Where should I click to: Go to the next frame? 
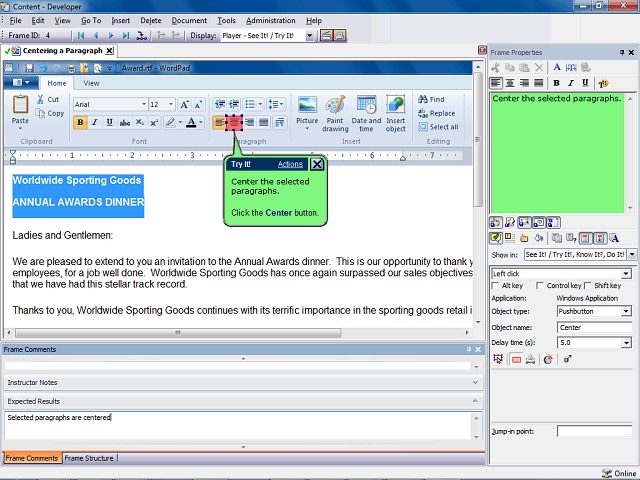[x=111, y=36]
